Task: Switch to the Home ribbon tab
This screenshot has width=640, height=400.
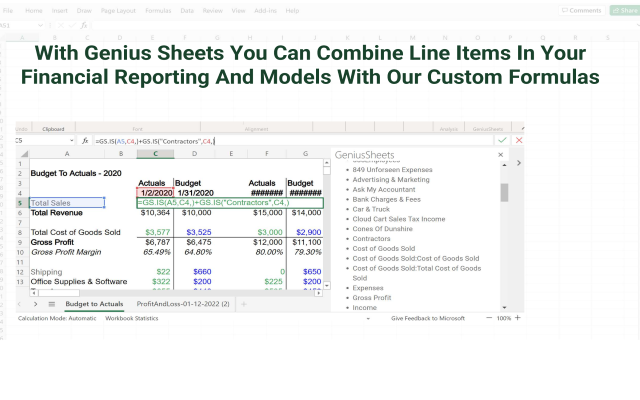Action: pyautogui.click(x=33, y=11)
